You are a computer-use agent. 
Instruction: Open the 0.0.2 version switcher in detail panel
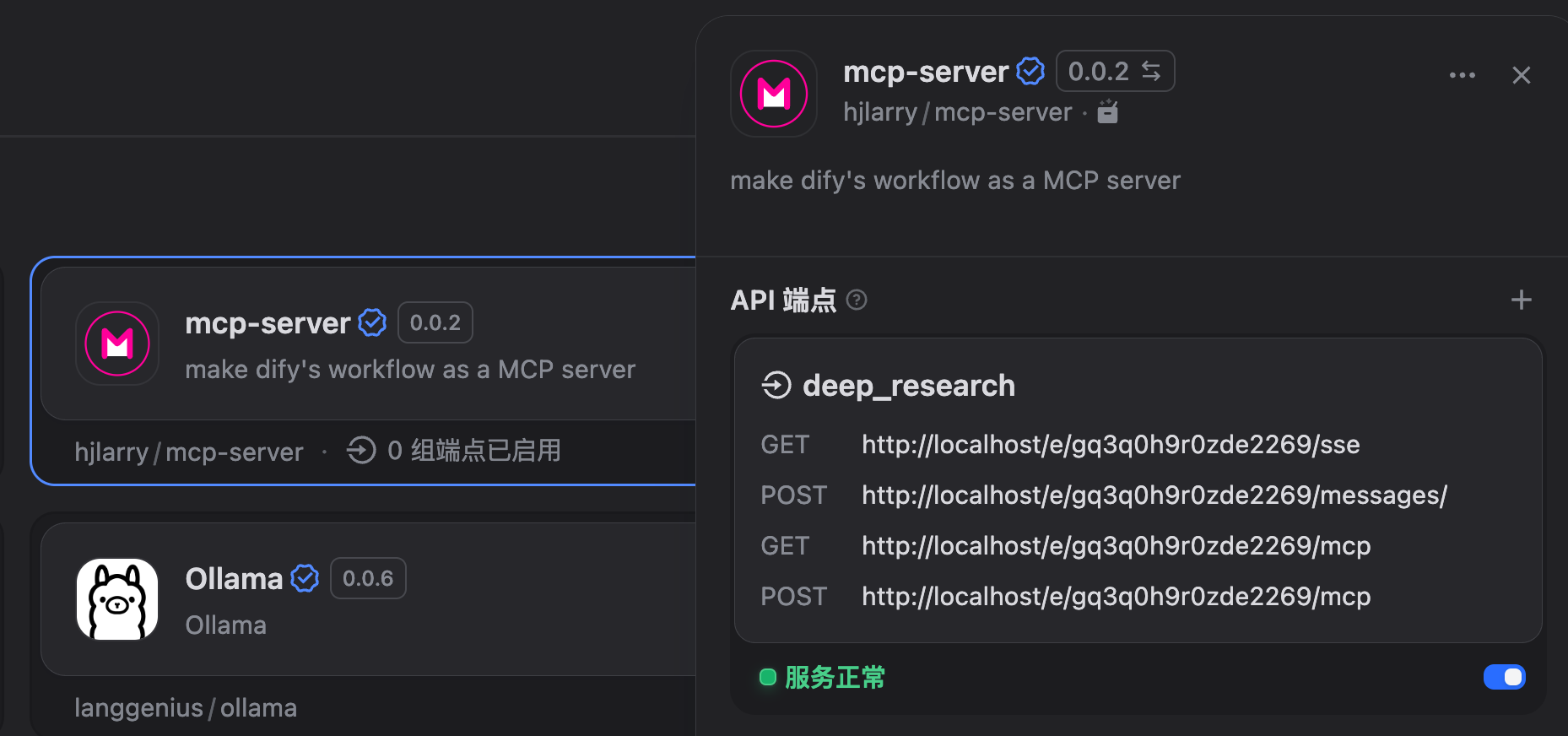[1115, 71]
